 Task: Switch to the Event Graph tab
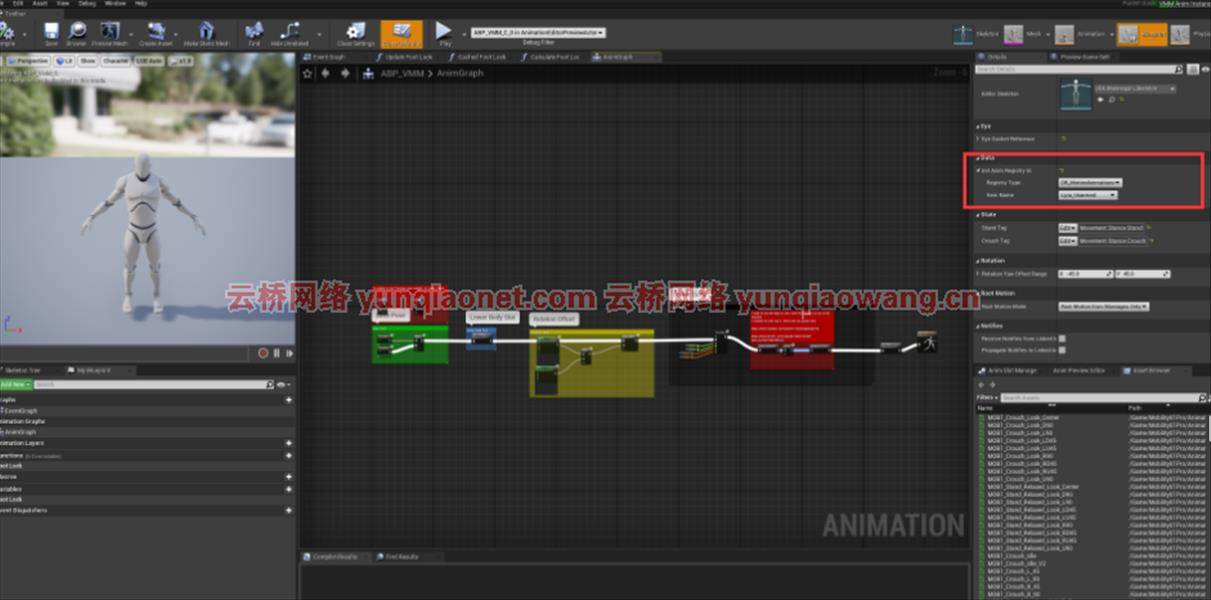click(328, 57)
